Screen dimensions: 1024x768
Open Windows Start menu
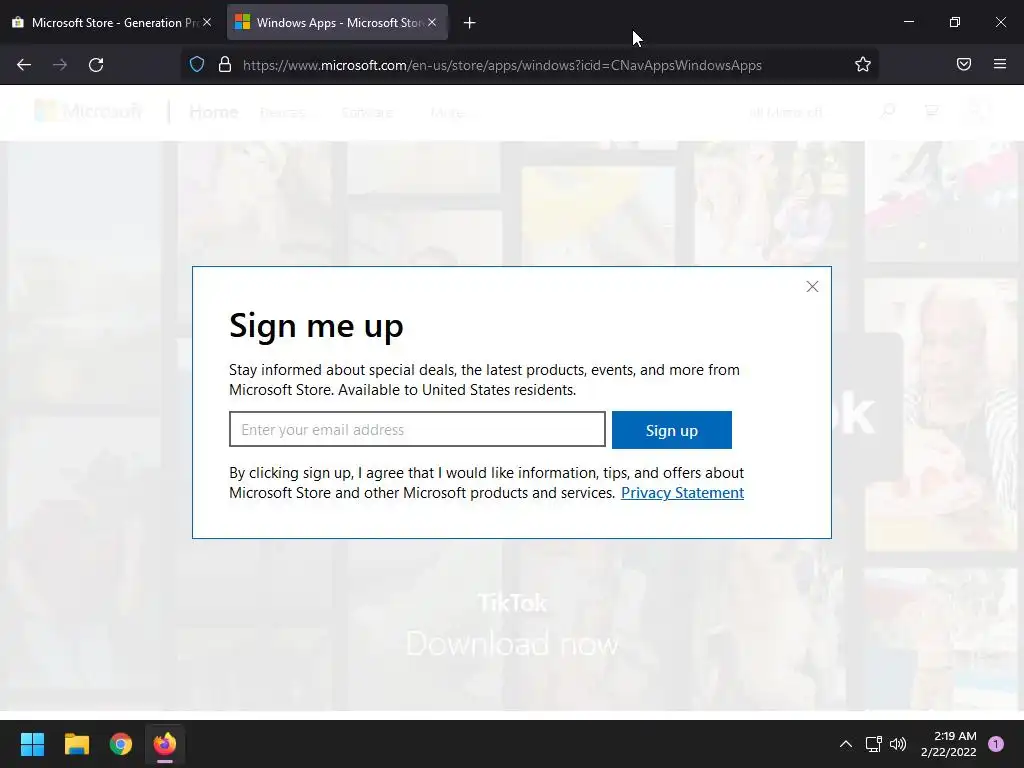point(32,744)
